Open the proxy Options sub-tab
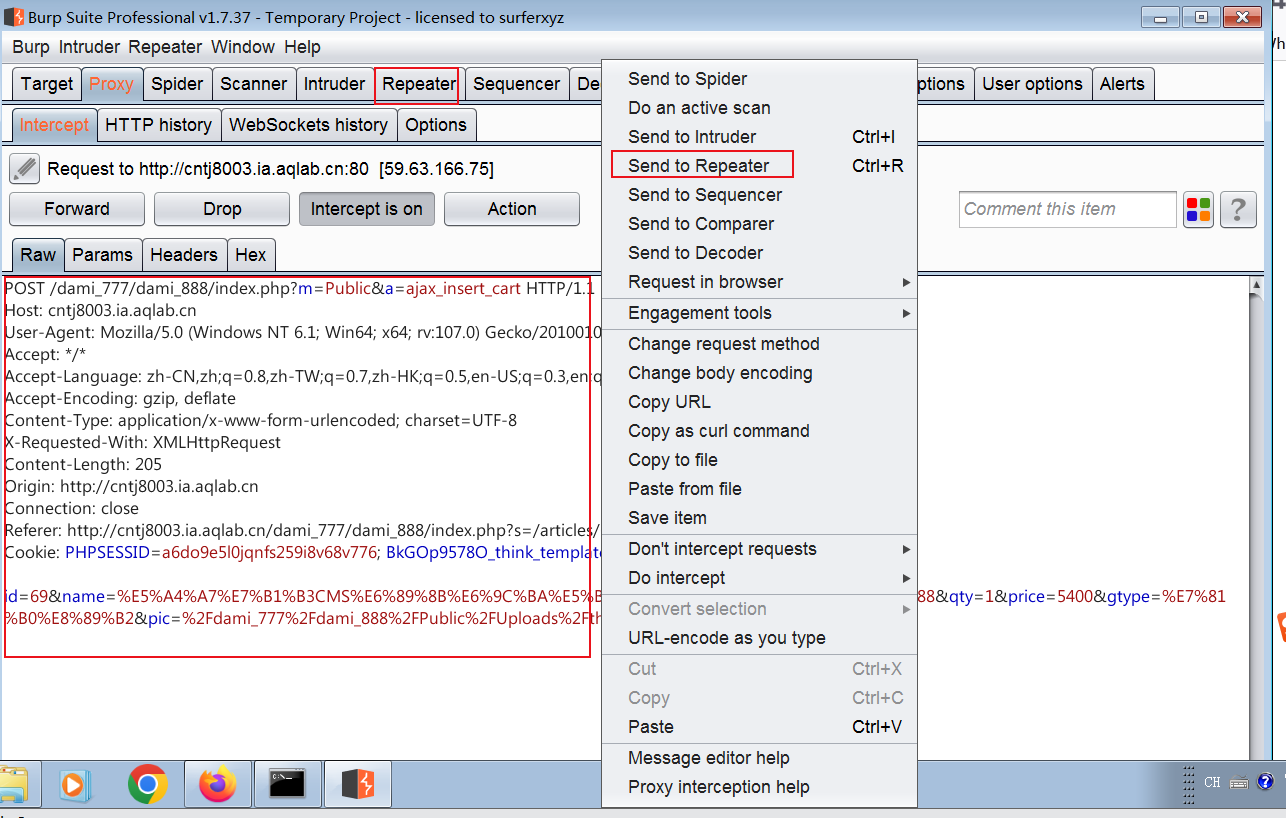1286x818 pixels. pyautogui.click(x=436, y=125)
